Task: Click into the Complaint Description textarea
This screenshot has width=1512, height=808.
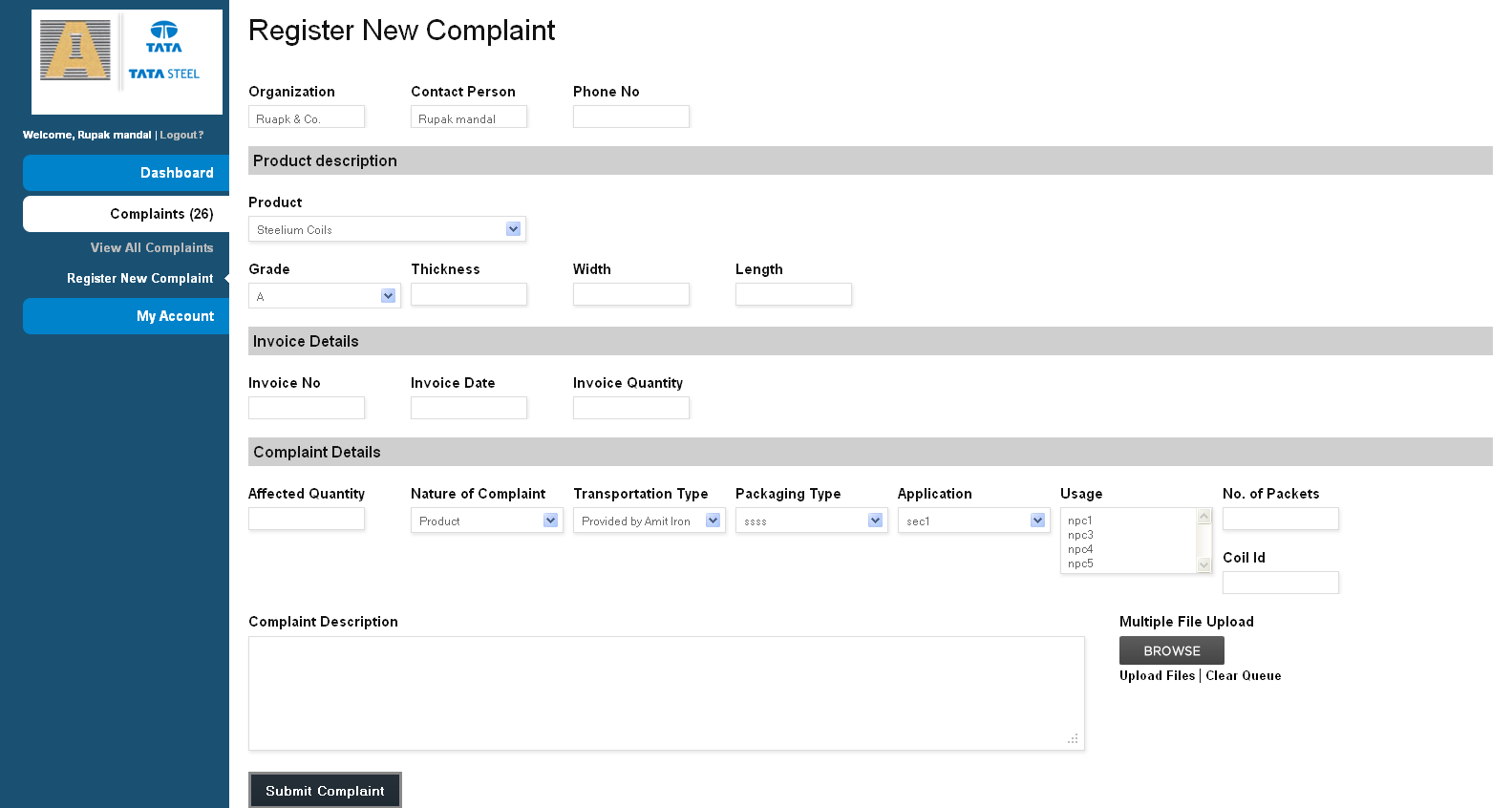Action: point(666,692)
